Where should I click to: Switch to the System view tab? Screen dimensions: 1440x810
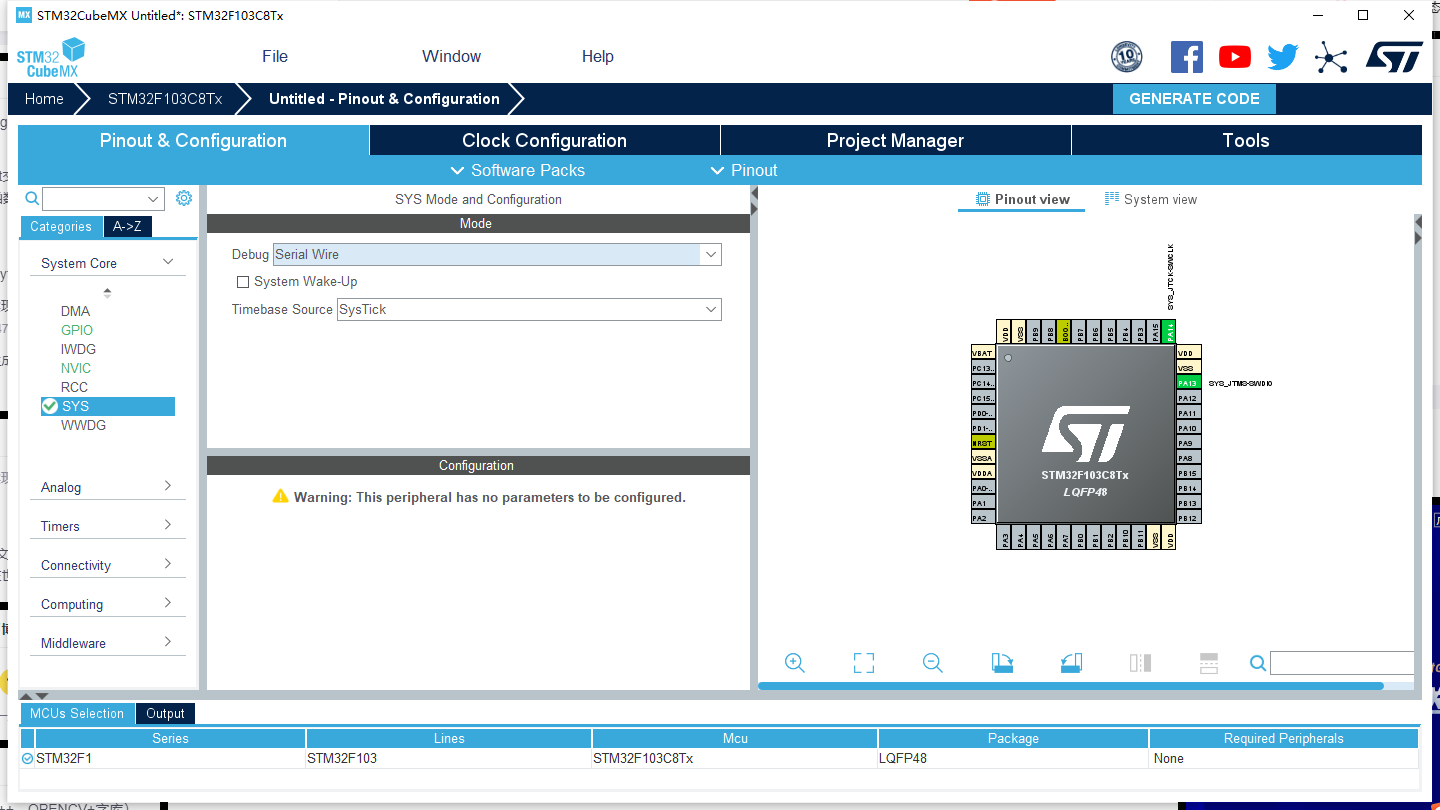1151,200
